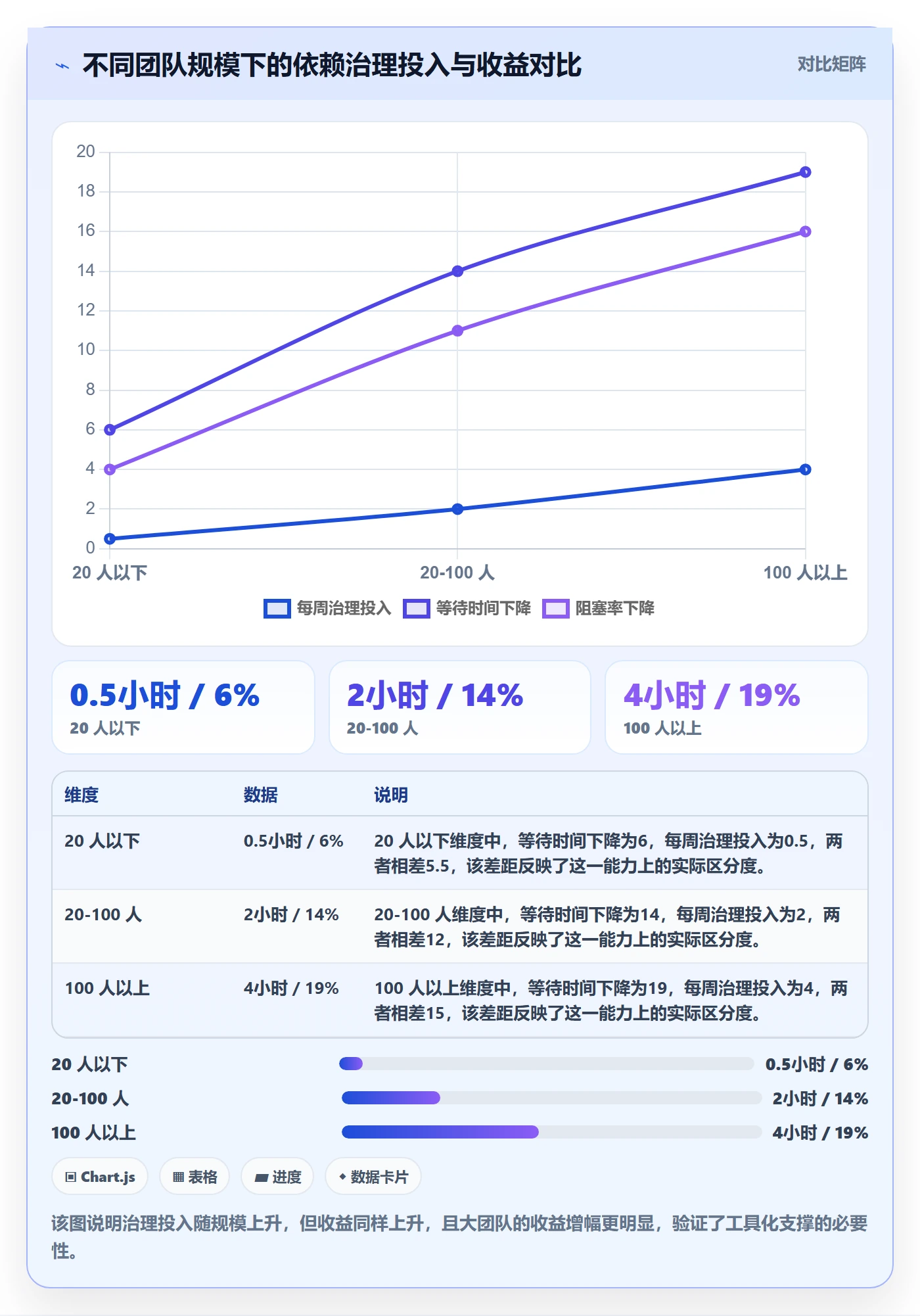Click the 每周治理投入 point at 100 人以上
Screen dimensions: 920x1316
coord(805,469)
